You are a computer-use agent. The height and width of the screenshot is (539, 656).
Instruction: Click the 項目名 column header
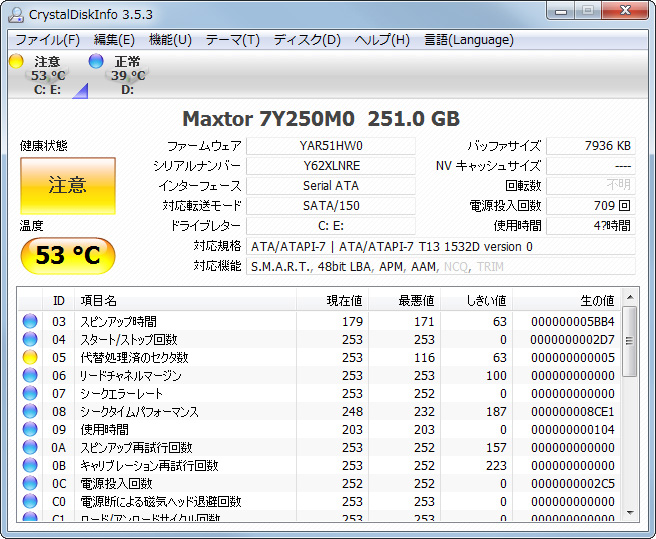[x=185, y=300]
